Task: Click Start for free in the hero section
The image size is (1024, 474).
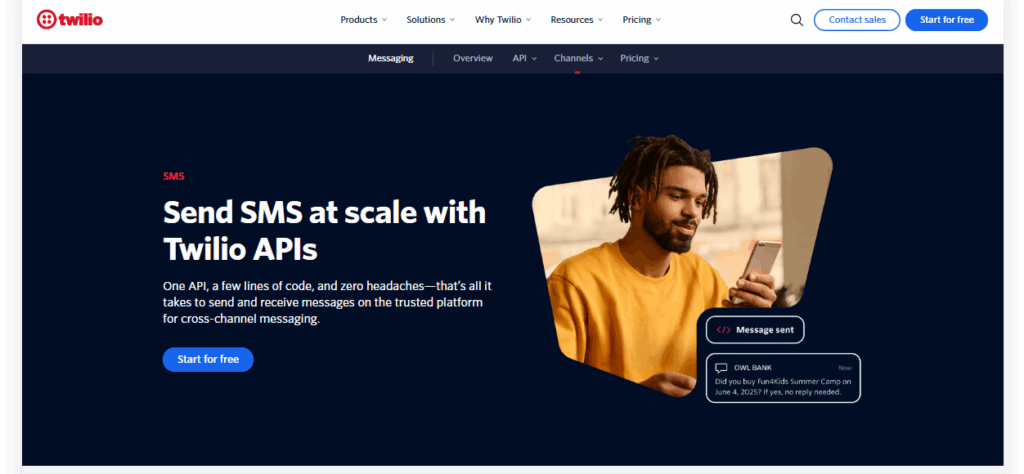Action: point(208,359)
